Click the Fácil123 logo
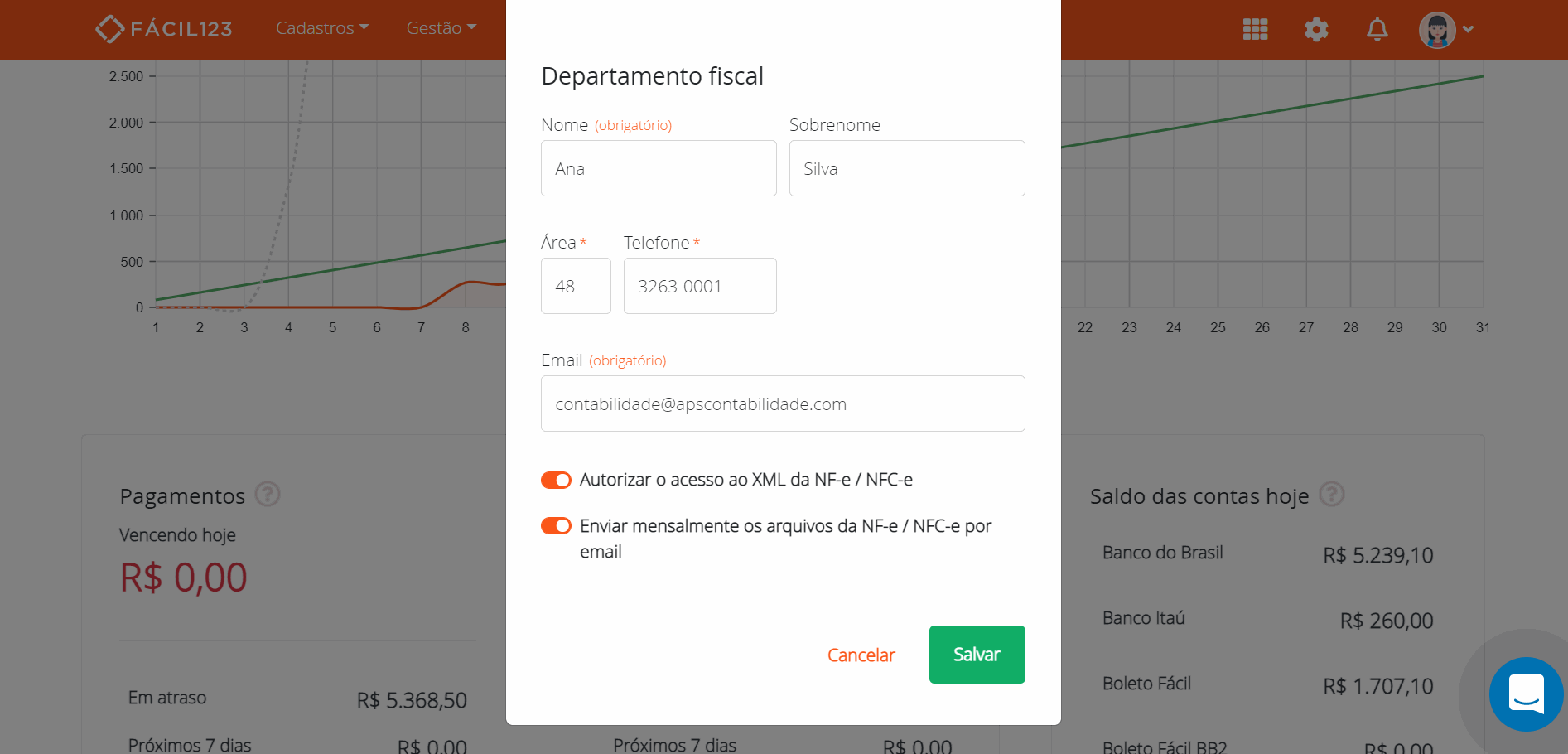Image resolution: width=1568 pixels, height=754 pixels. [163, 27]
